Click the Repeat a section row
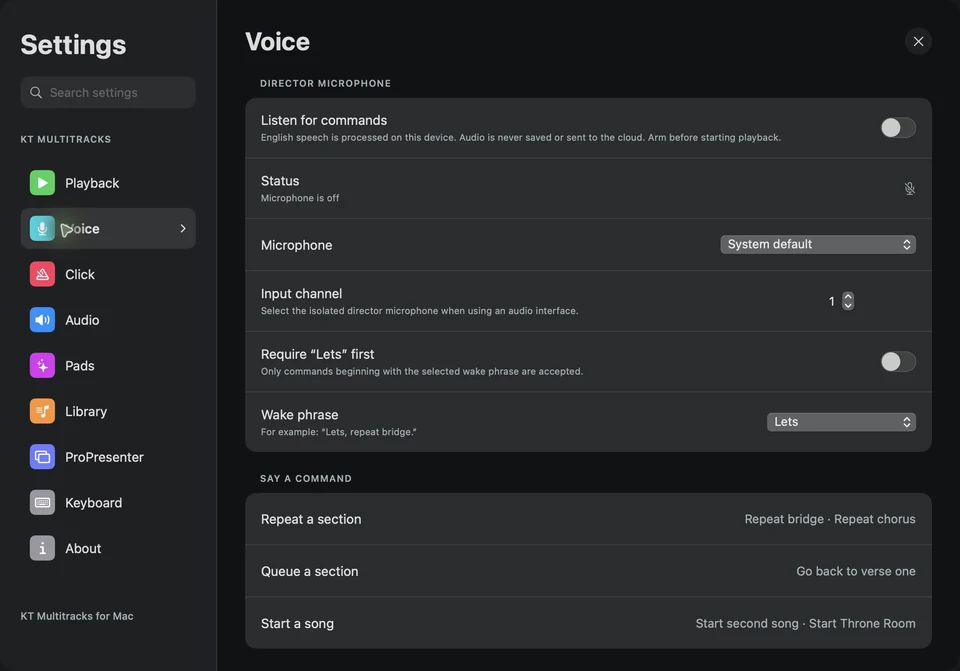960x671 pixels. click(588, 519)
